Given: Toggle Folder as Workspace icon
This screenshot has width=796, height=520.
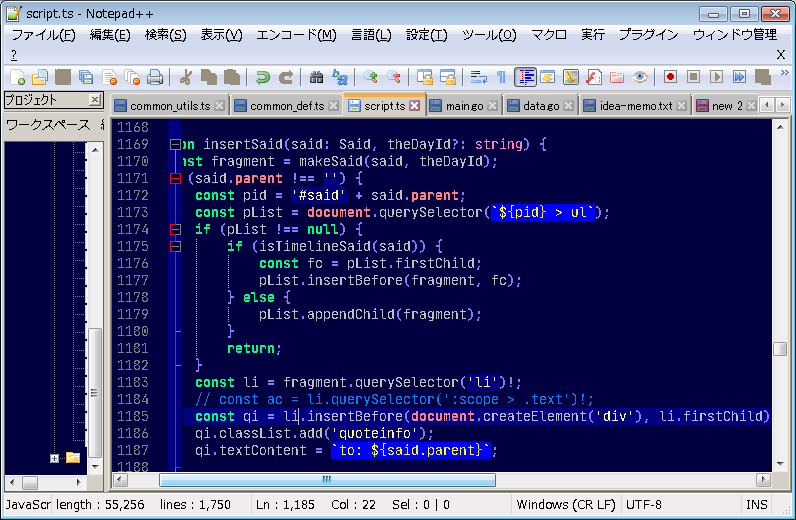Looking at the screenshot, I should (x=617, y=77).
